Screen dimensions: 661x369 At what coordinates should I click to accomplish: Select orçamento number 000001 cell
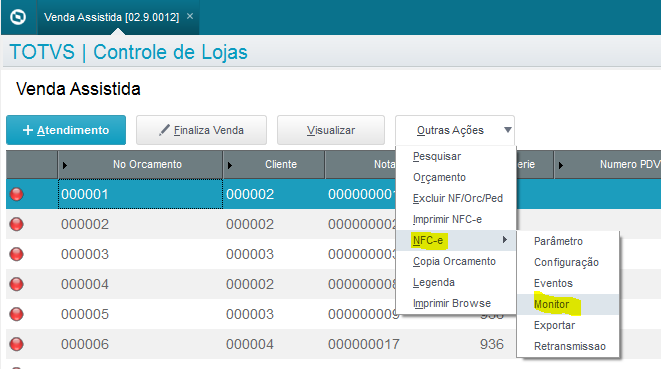point(140,194)
